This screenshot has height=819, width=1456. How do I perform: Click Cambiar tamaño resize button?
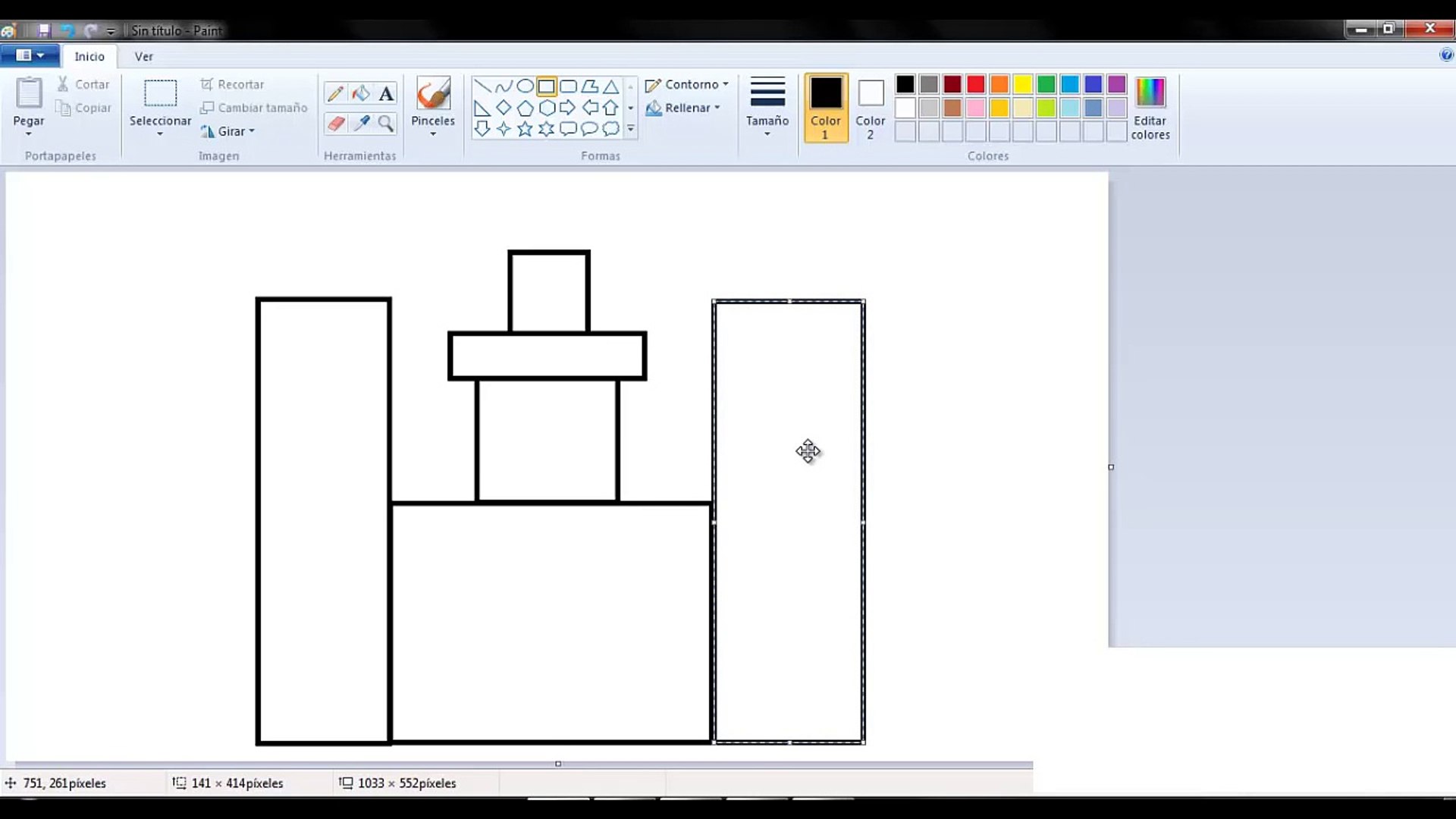(x=254, y=108)
